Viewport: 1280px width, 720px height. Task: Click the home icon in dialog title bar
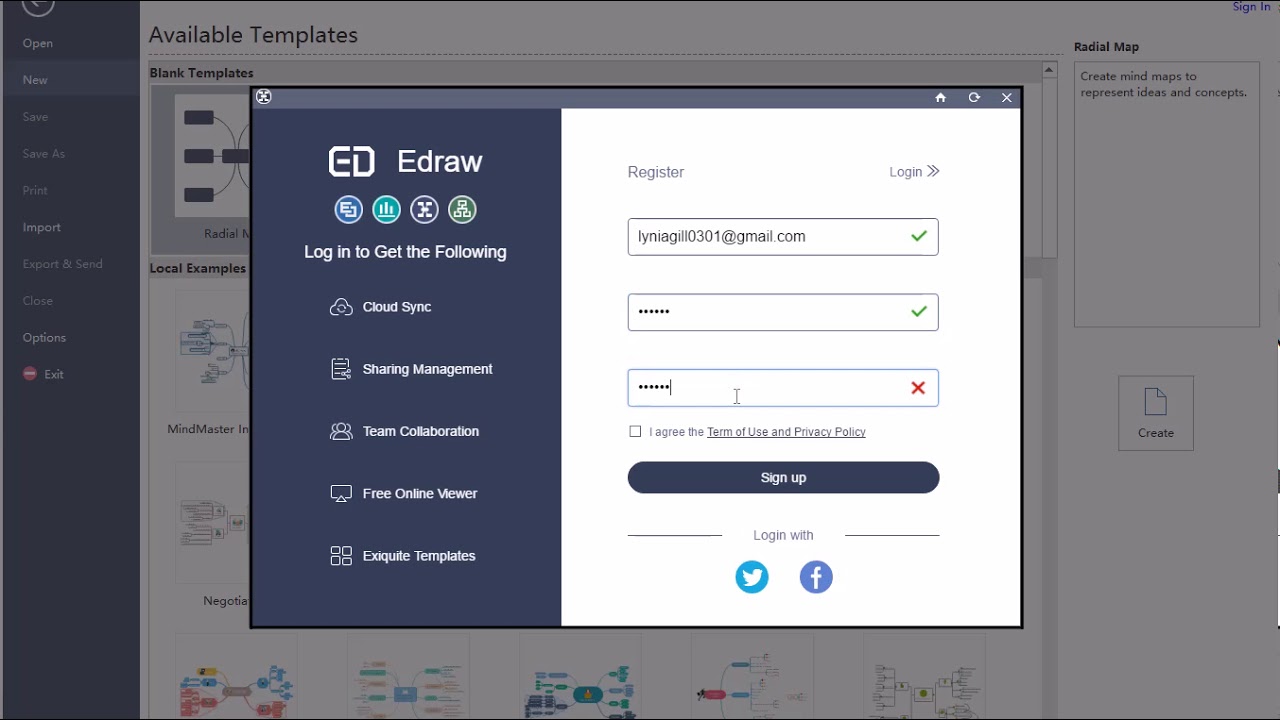[940, 97]
